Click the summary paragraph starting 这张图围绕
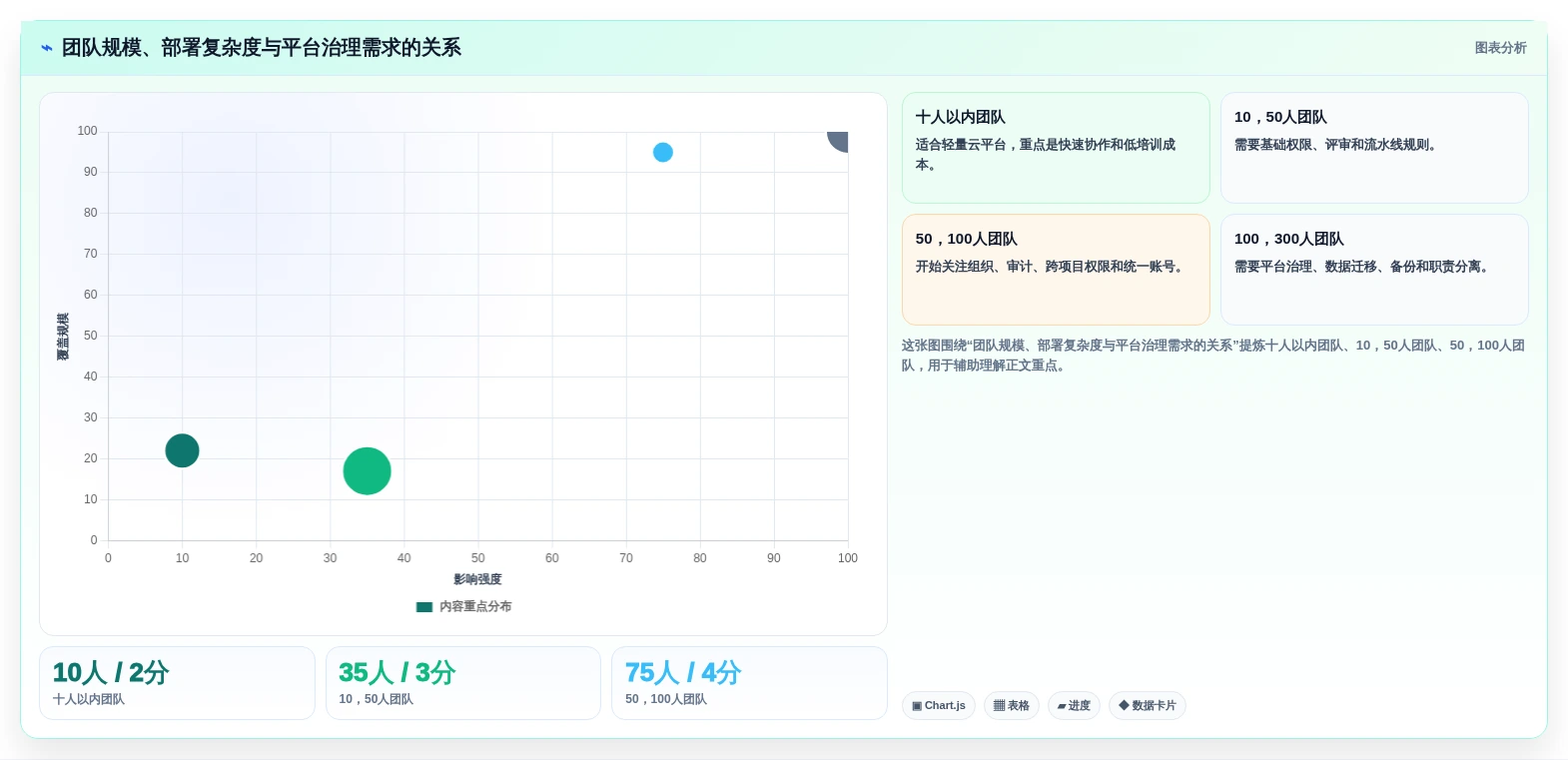Viewport: 1568px width, 760px height. coord(1213,356)
